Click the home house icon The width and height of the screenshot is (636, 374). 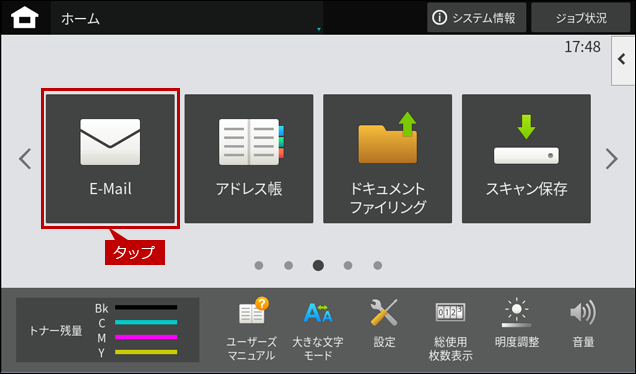[25, 18]
